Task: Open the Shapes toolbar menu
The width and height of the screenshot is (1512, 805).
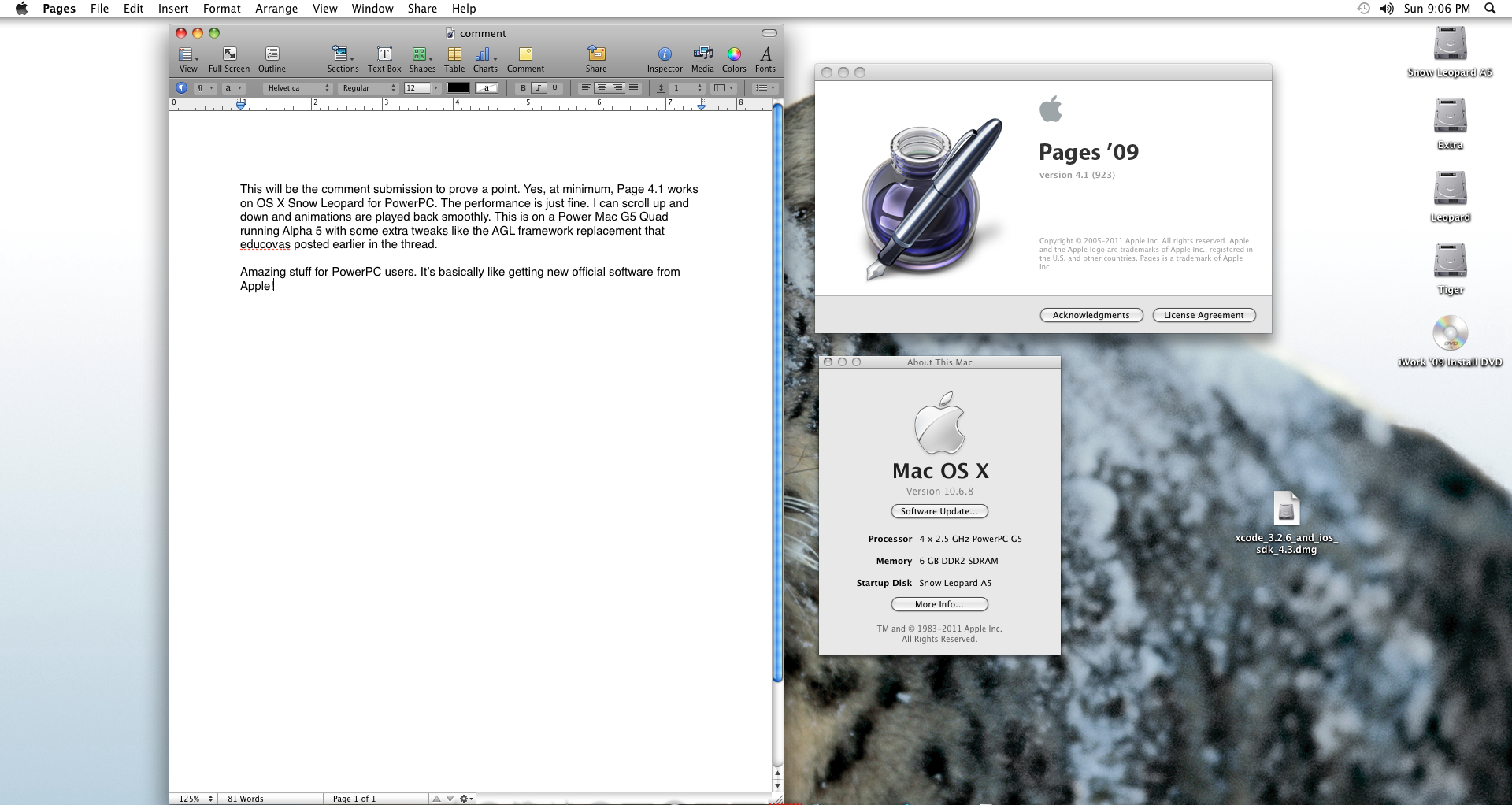Action: coord(422,59)
